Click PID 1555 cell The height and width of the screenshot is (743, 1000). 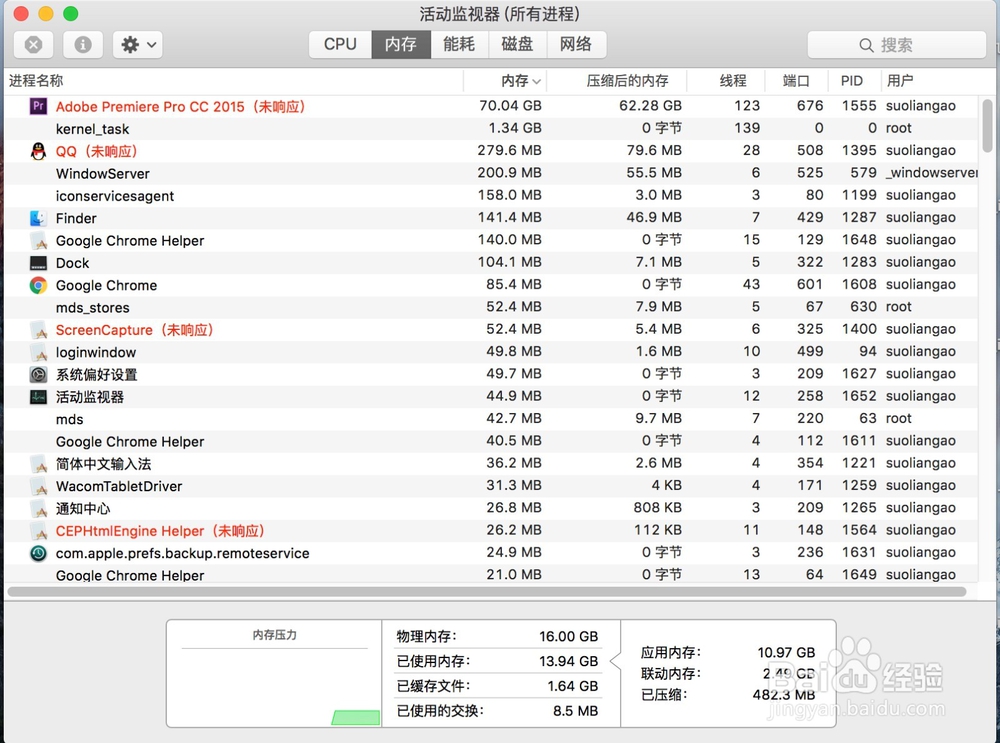coord(859,105)
